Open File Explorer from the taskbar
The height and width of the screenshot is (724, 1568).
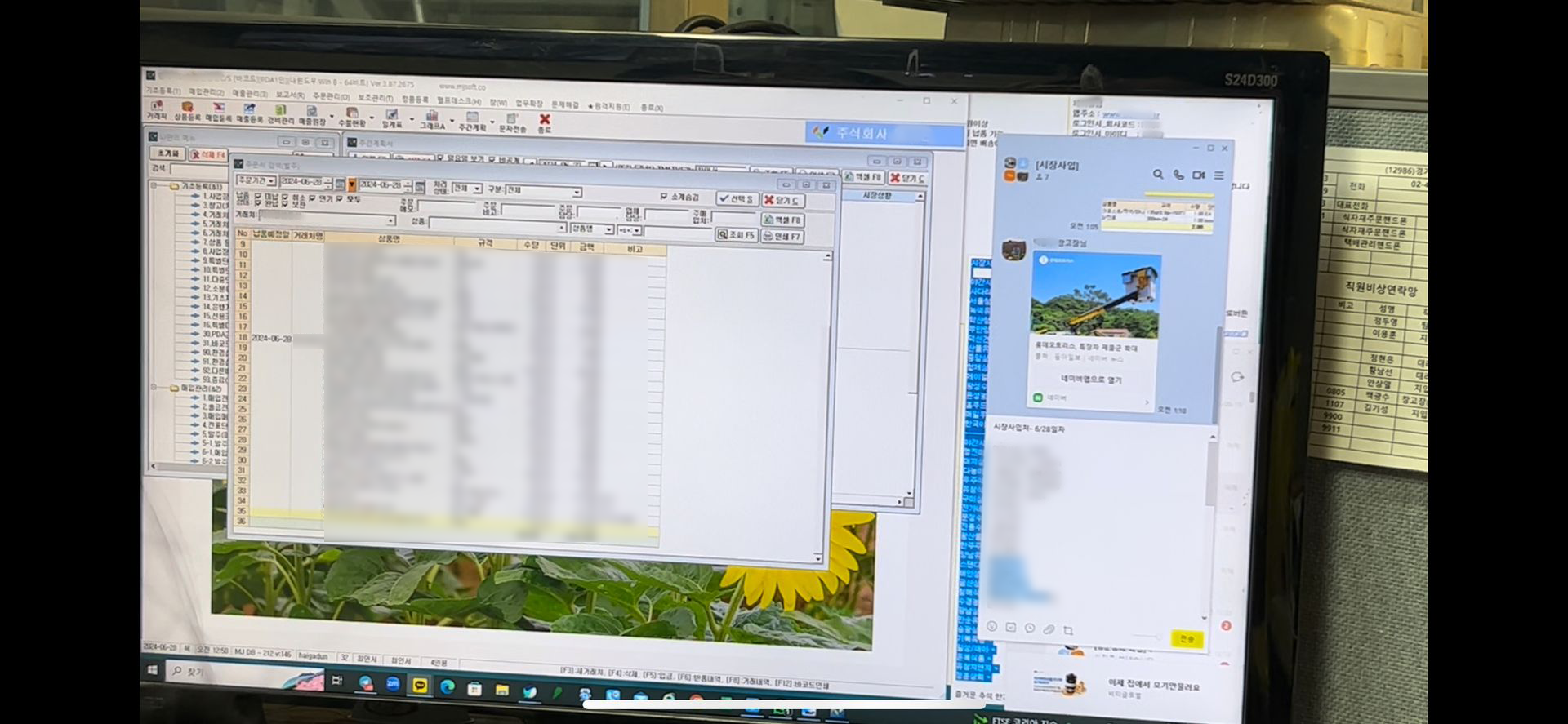click(501, 690)
